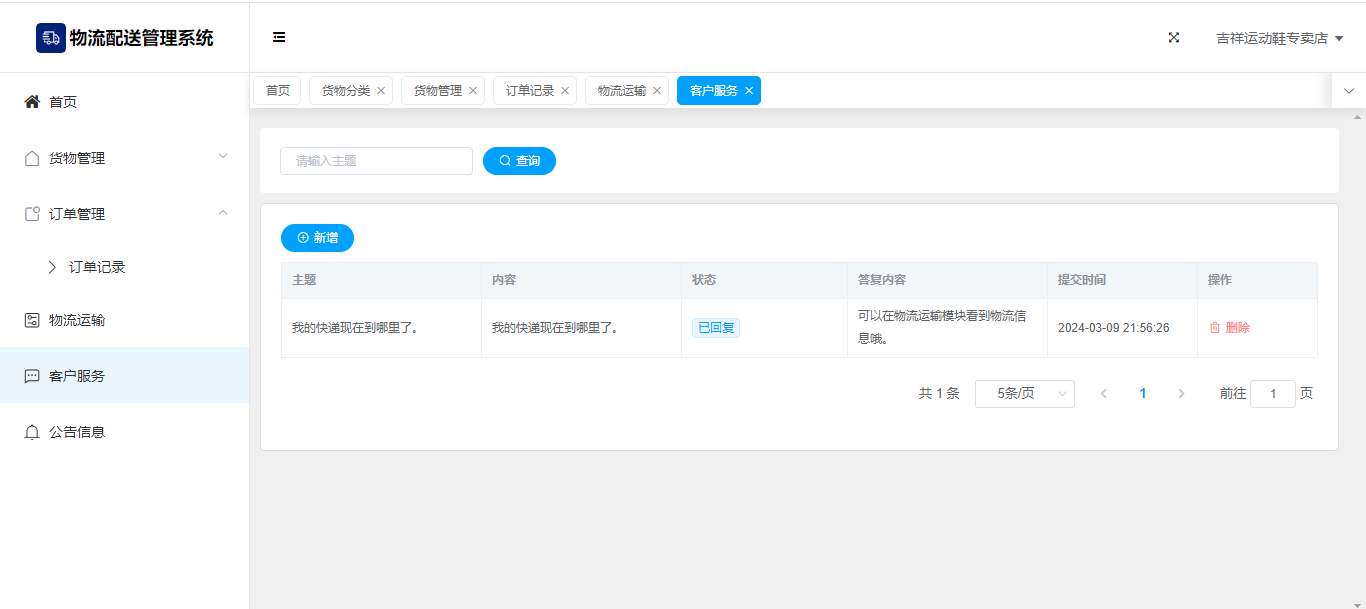Open 公告信息 bell menu item

click(x=76, y=432)
